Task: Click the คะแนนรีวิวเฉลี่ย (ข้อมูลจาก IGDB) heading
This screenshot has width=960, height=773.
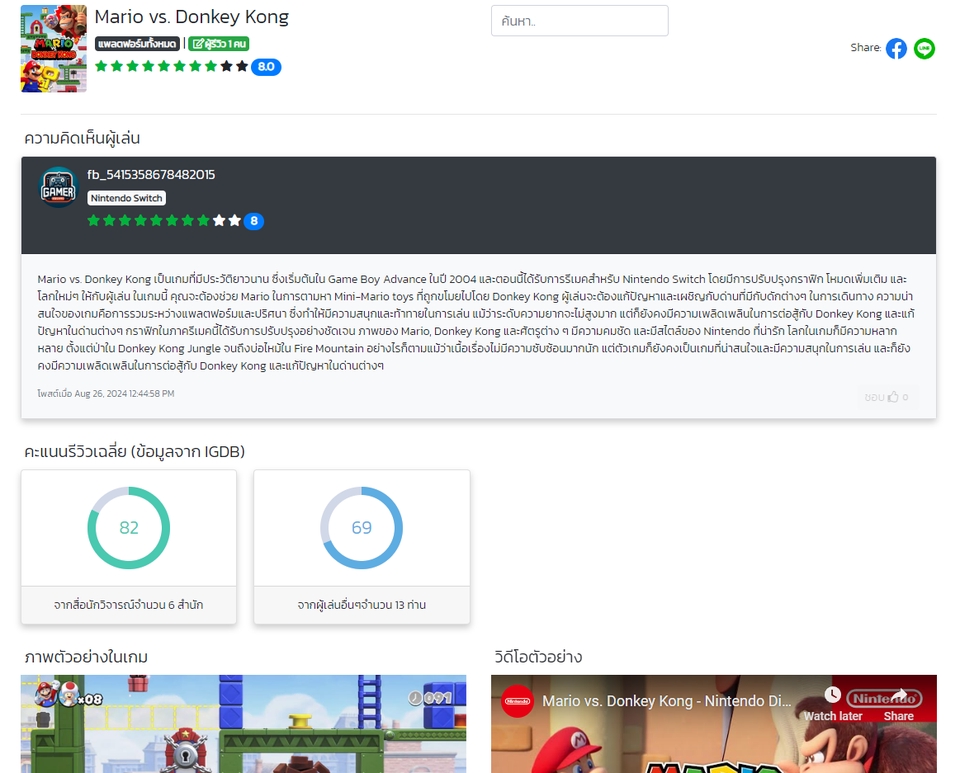Action: pyautogui.click(x=134, y=451)
